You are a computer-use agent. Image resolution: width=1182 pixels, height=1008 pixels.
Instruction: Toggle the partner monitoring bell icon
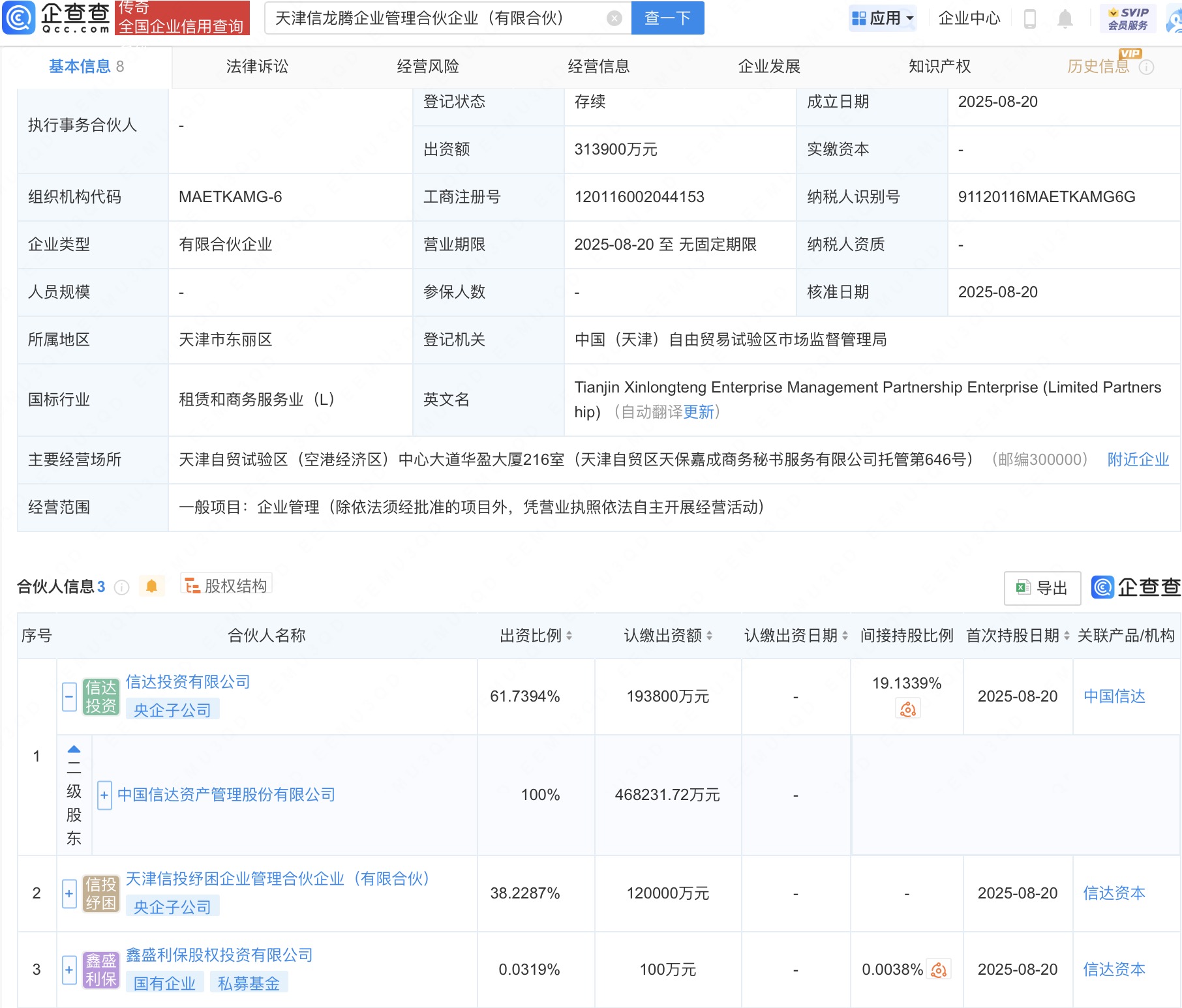(151, 586)
